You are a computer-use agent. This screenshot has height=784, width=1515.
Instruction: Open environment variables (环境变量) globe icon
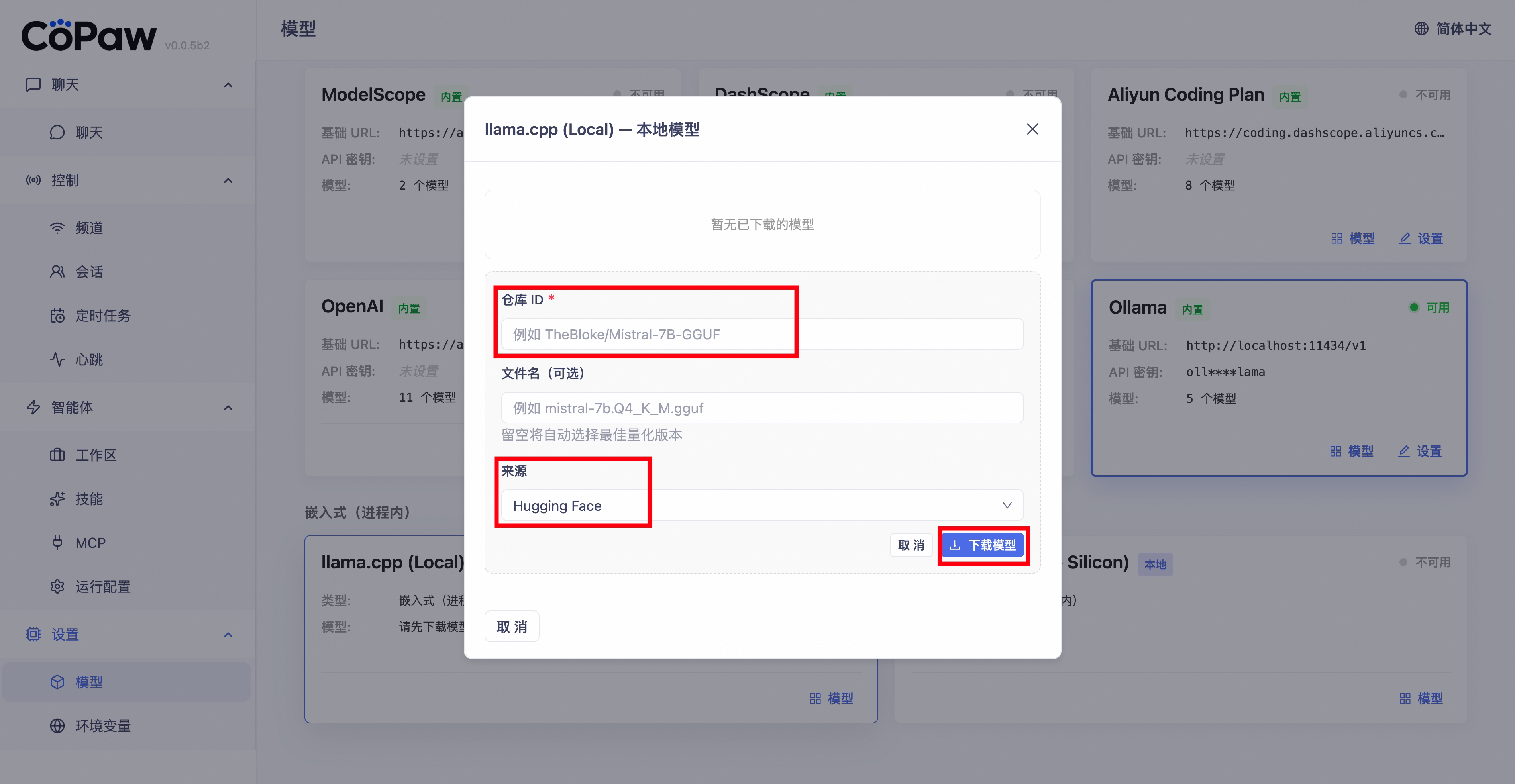point(57,726)
